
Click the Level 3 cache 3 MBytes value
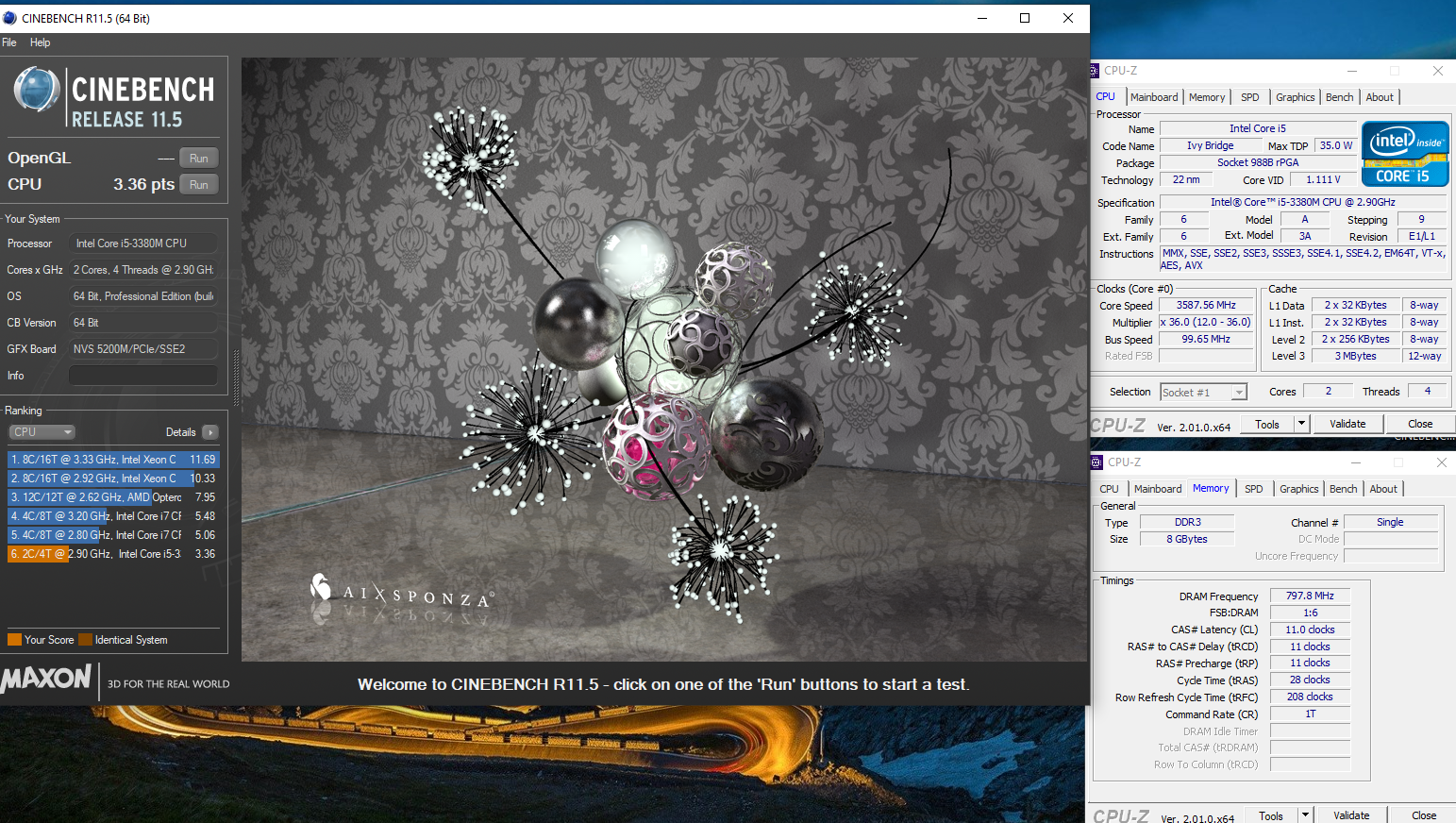[1355, 356]
